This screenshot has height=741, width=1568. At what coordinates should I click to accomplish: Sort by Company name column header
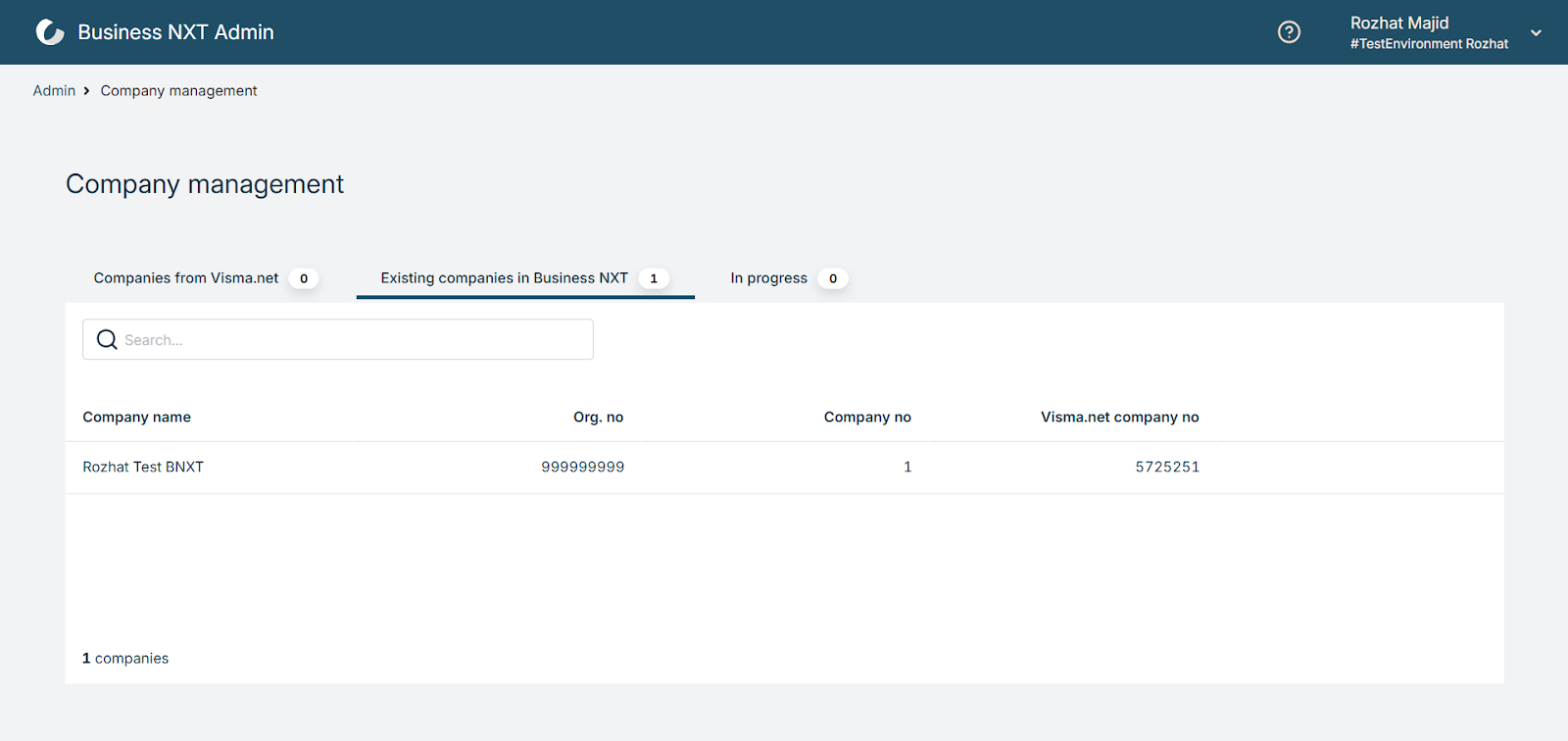click(x=136, y=417)
